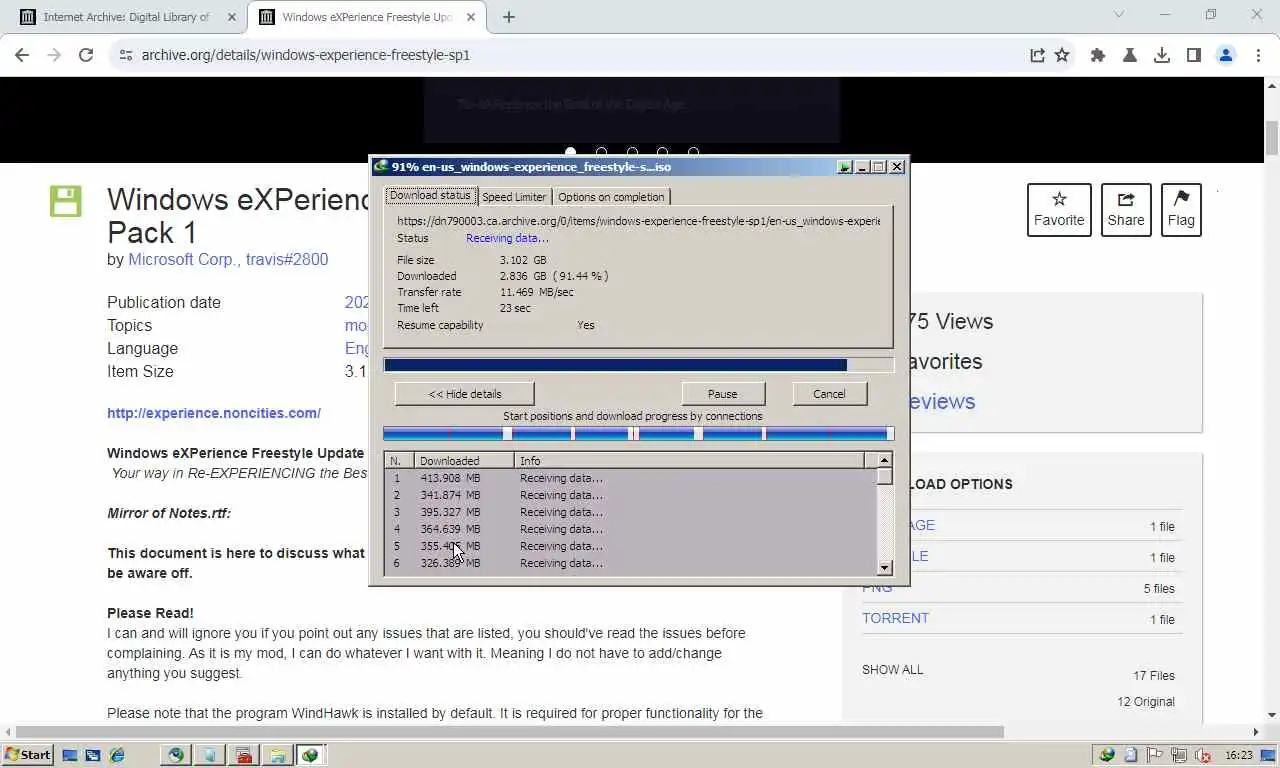Open a new browser tab
Viewport: 1280px width, 768px height.
(x=508, y=17)
